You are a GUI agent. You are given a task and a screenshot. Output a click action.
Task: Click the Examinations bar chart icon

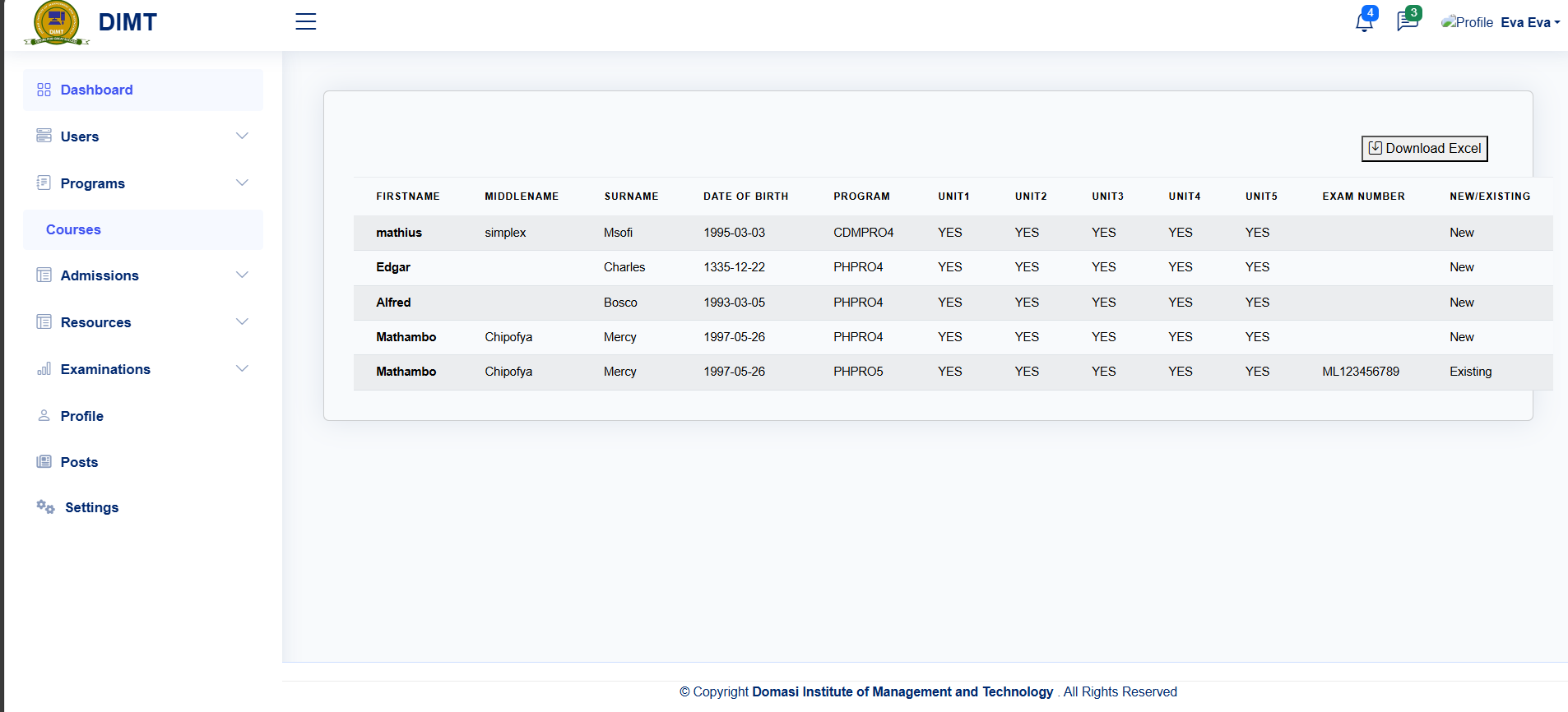click(44, 368)
